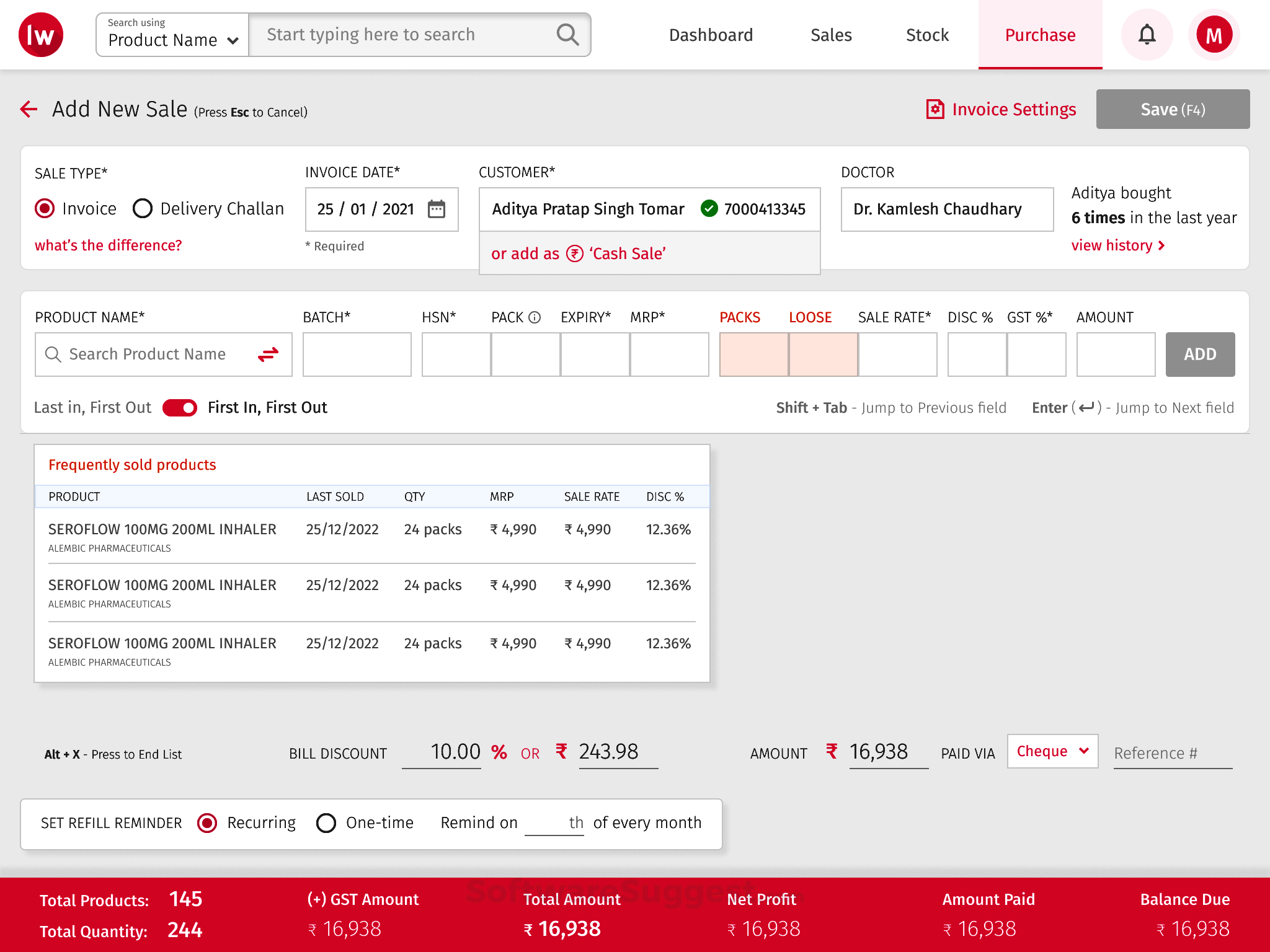Change payment method from Cheque dropdown
Viewport: 1270px width, 952px height.
pos(1051,751)
